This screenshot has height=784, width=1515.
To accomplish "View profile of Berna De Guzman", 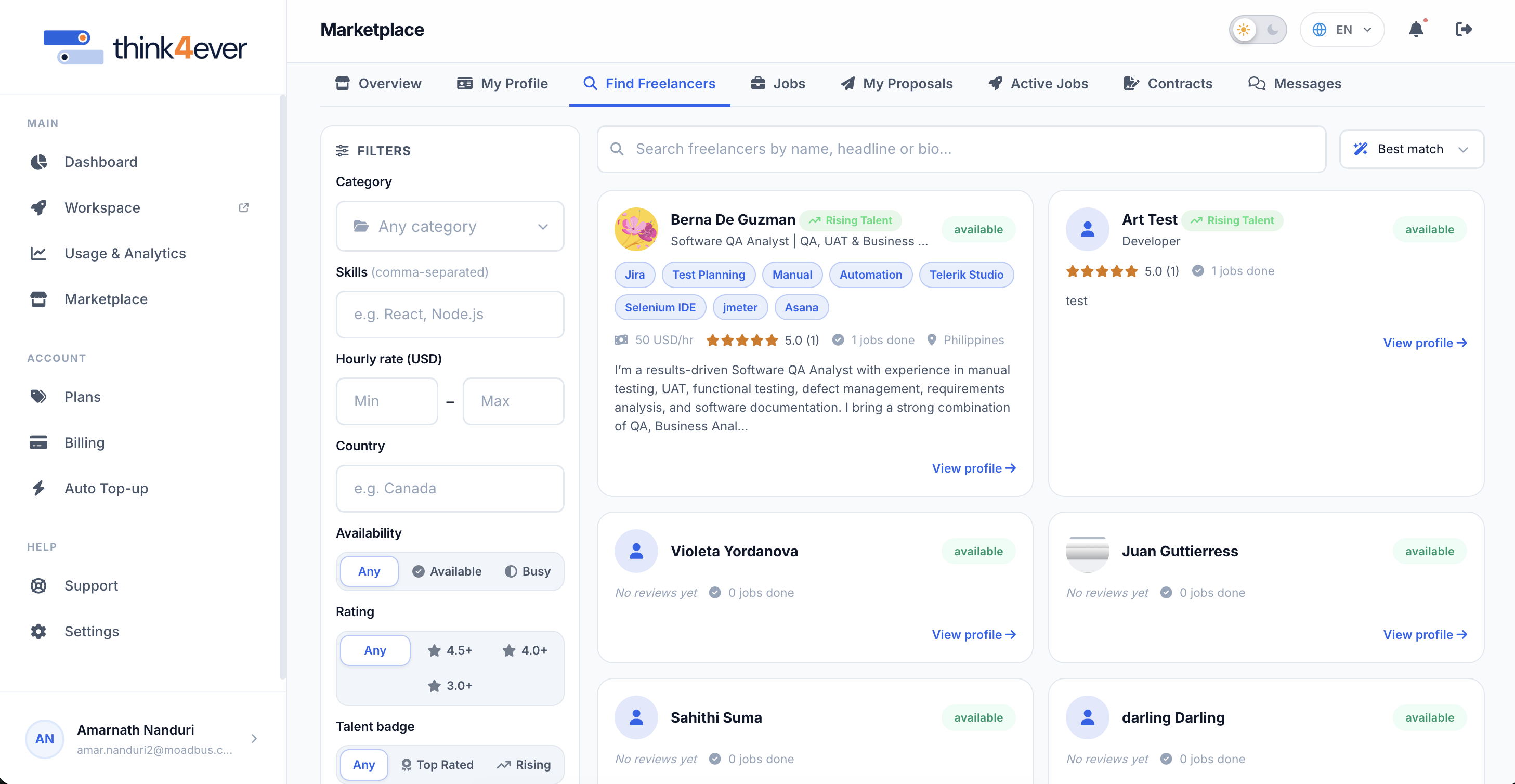I will (x=974, y=468).
